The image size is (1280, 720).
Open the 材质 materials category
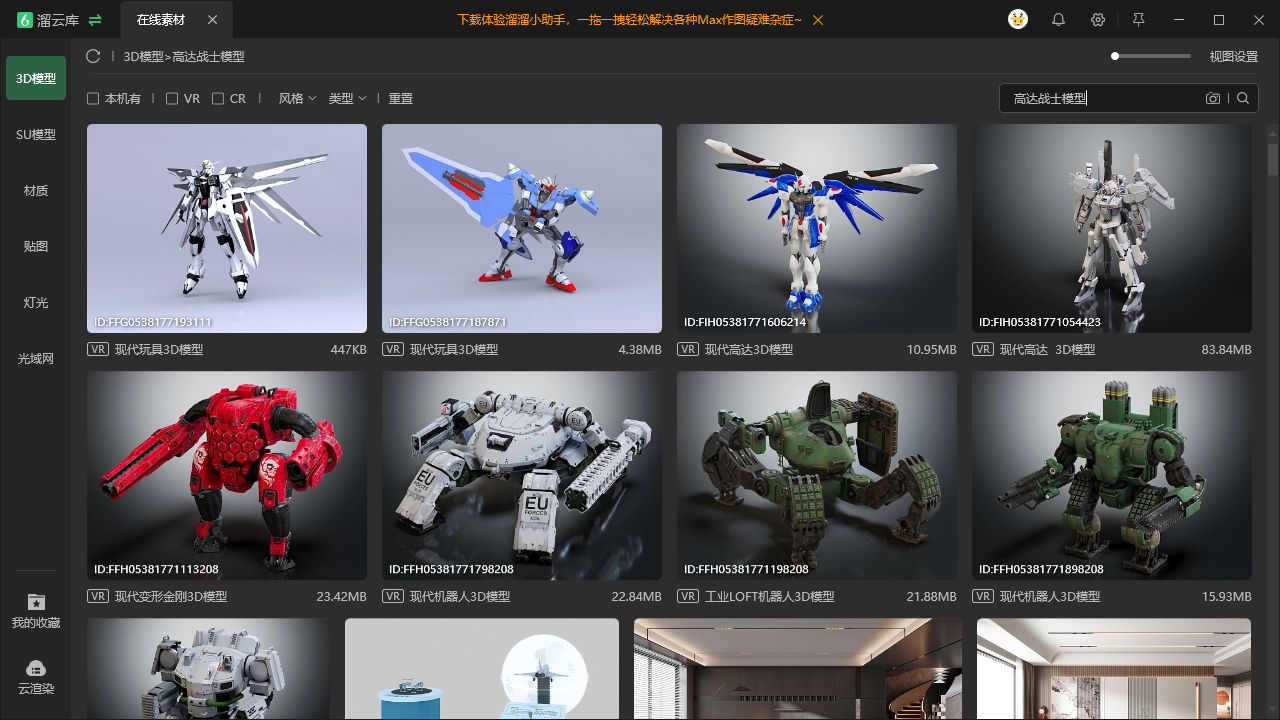(x=36, y=190)
